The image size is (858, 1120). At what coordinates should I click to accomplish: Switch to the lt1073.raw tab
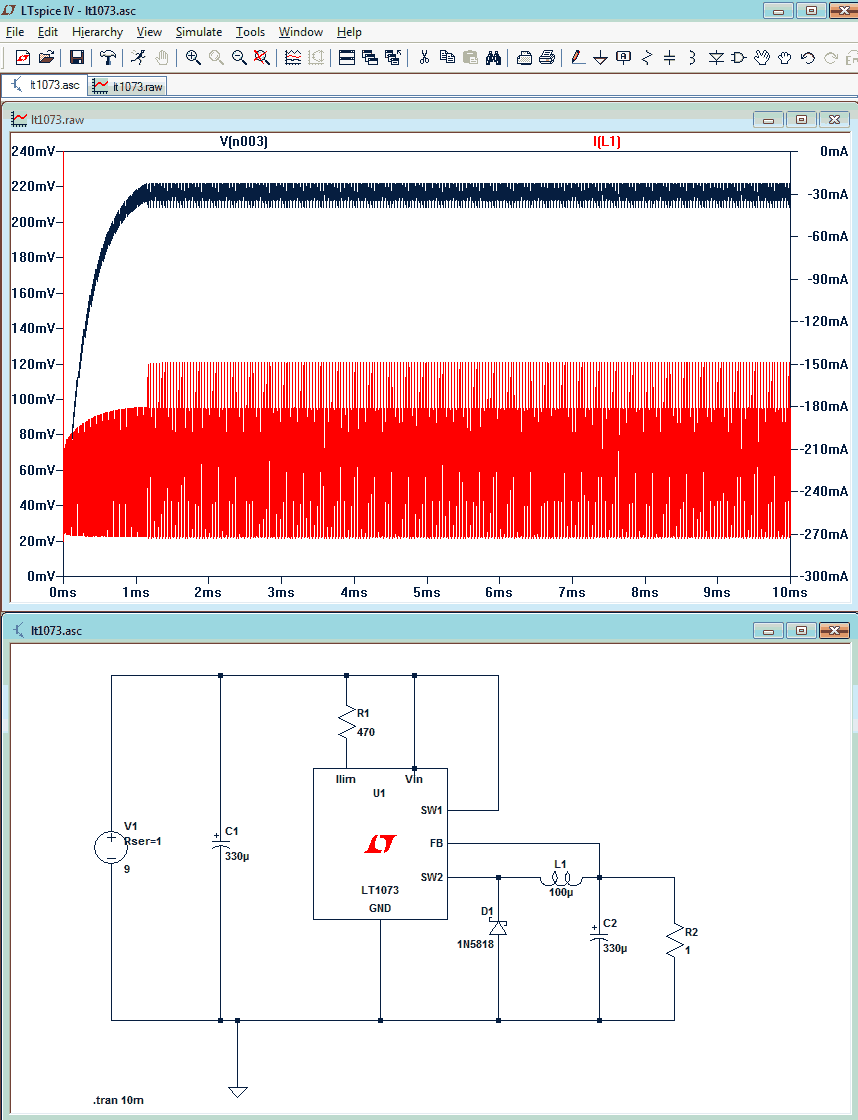(128, 86)
